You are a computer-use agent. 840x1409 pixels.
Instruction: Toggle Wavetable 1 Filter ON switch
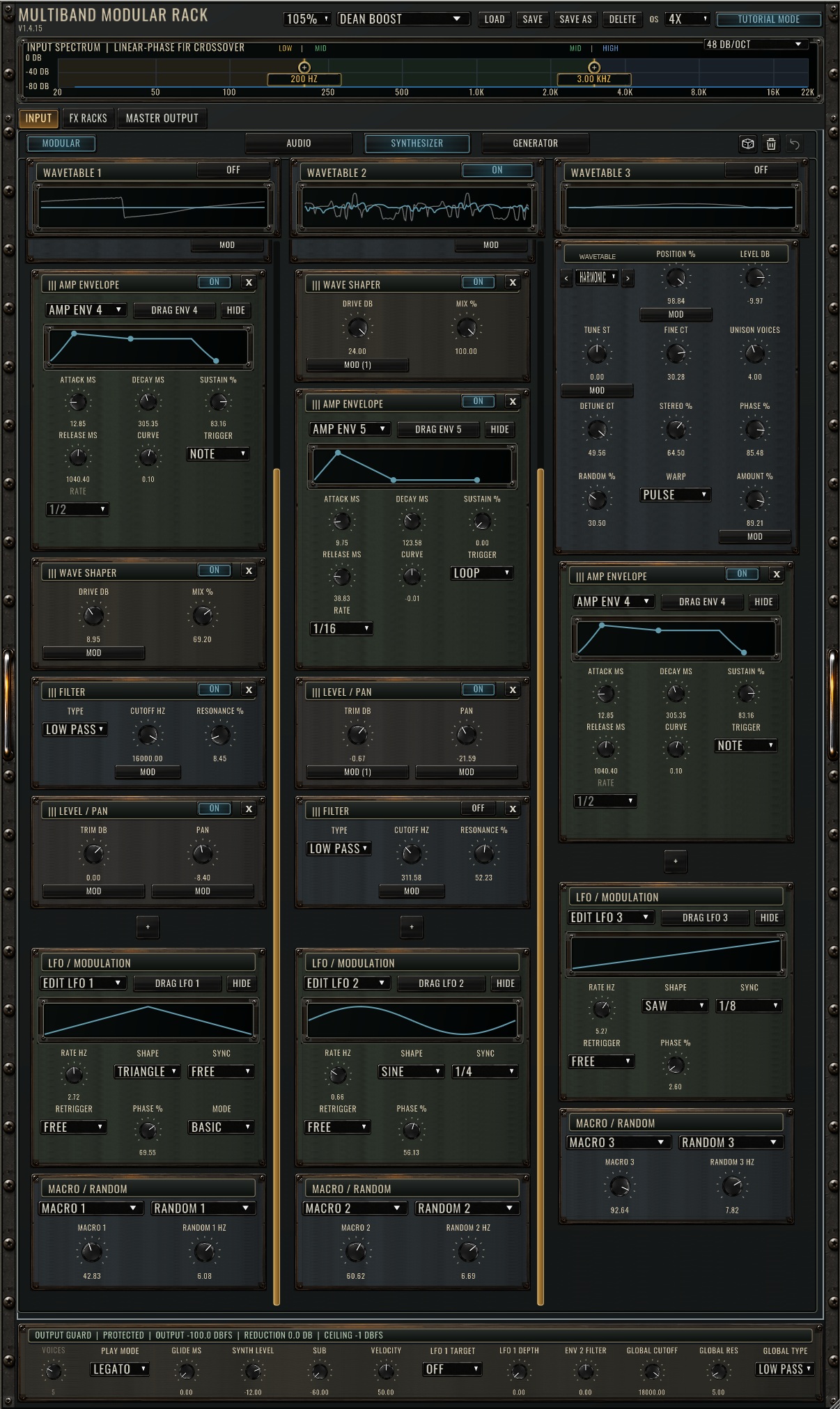tap(215, 690)
